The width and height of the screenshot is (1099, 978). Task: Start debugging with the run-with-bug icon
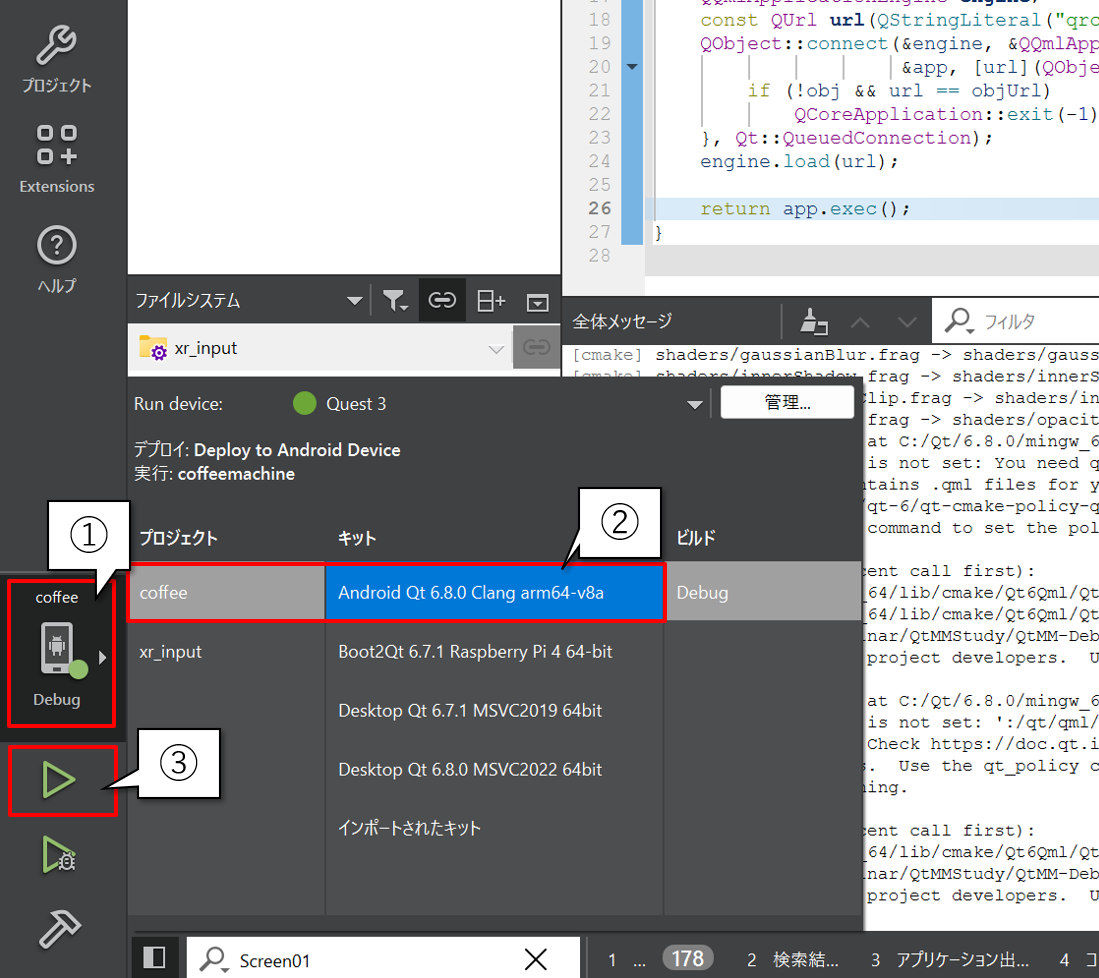pyautogui.click(x=58, y=856)
